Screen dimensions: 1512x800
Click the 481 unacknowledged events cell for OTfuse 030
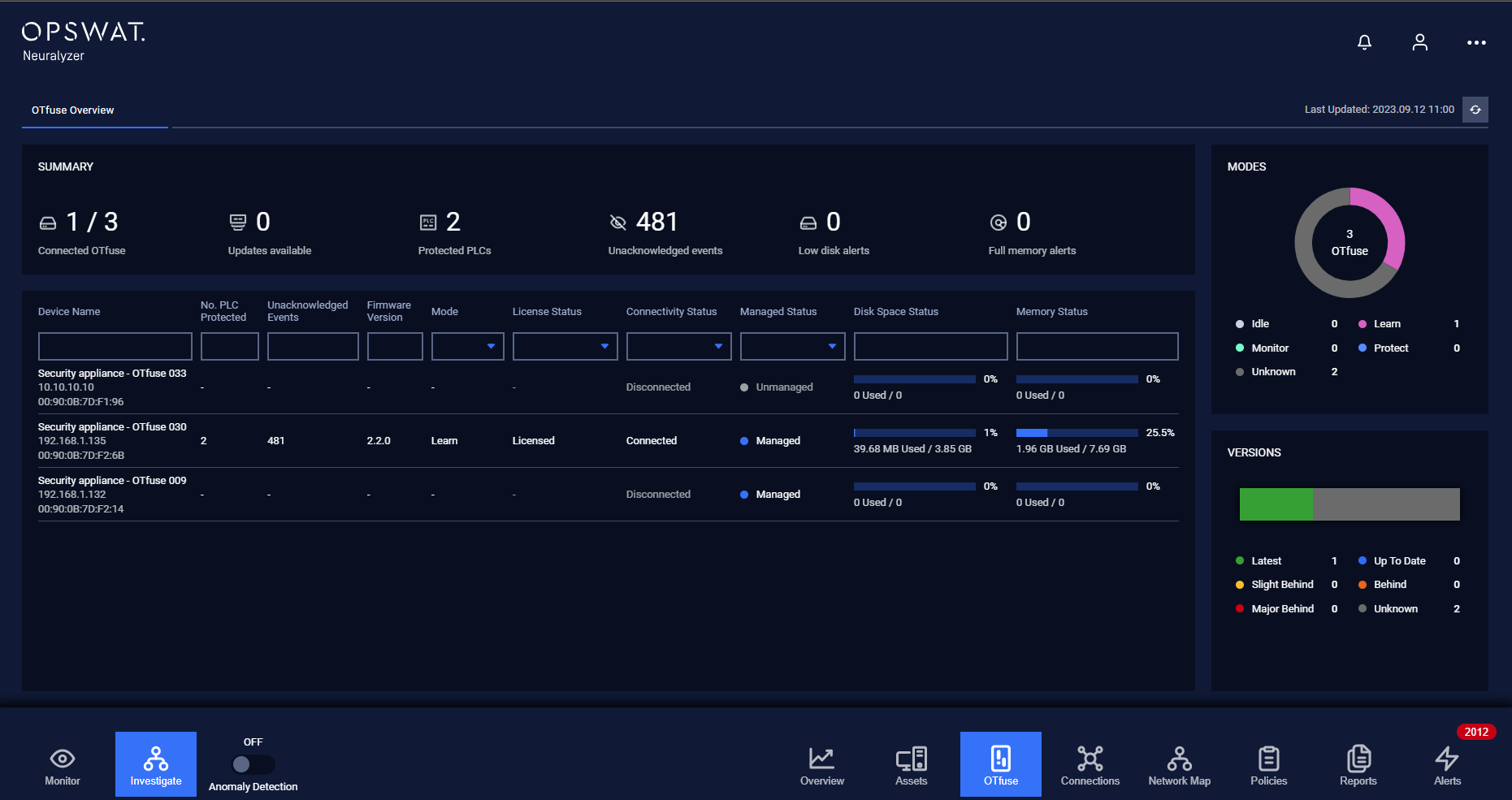(276, 441)
